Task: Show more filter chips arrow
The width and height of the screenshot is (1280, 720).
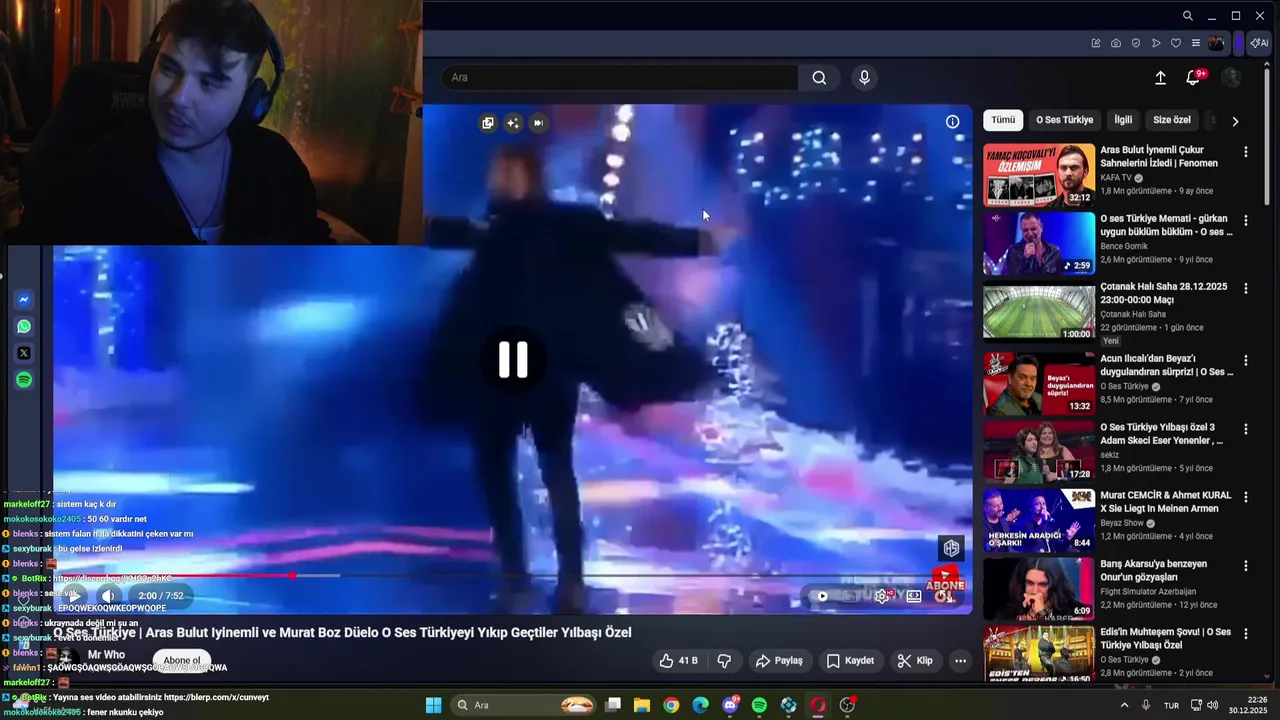Action: [1235, 121]
